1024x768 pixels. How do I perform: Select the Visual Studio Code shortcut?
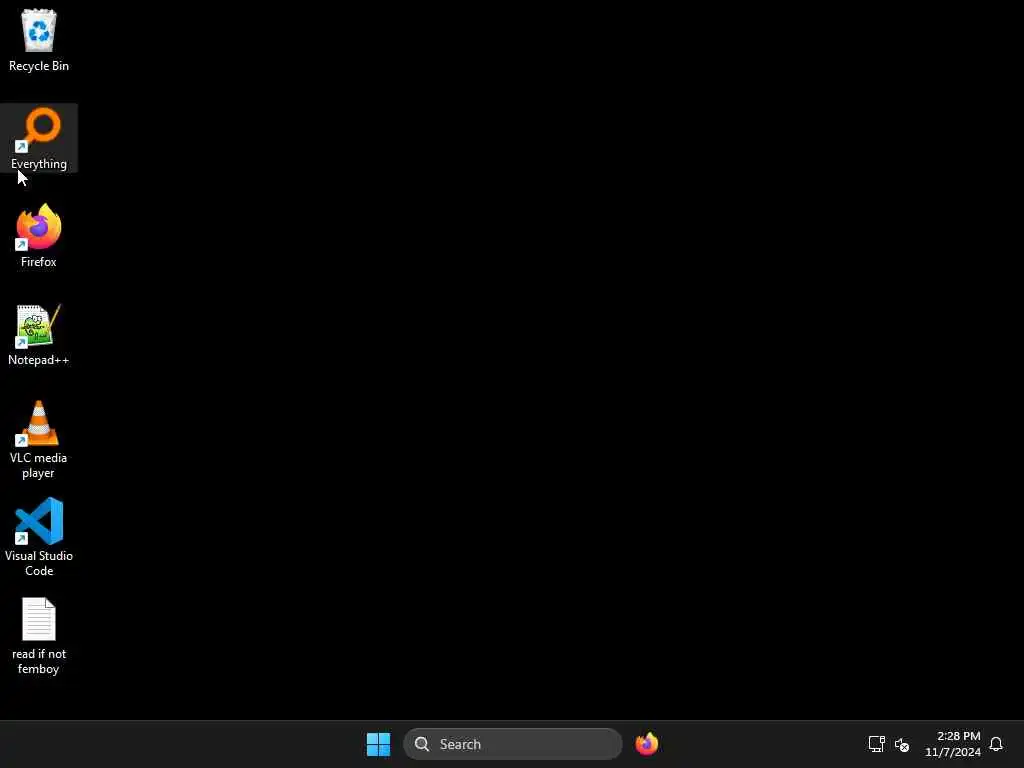[x=39, y=537]
